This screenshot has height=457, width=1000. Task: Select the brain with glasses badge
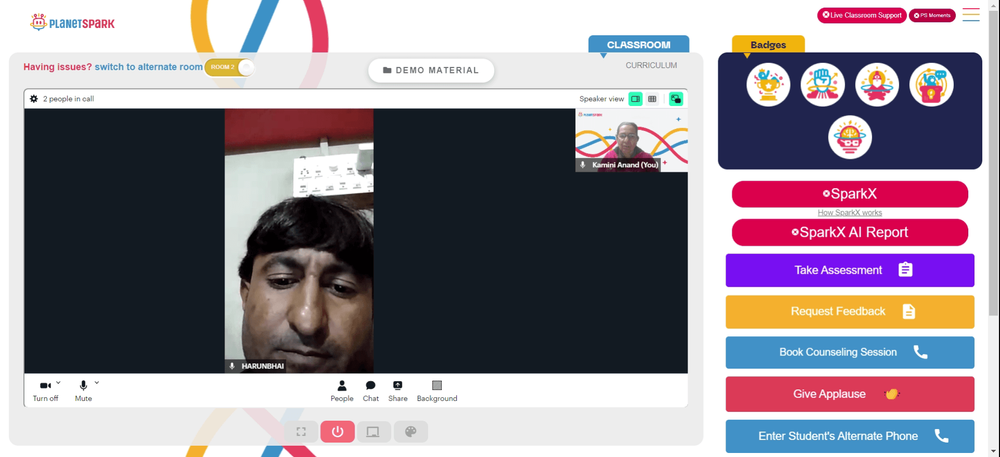click(x=850, y=137)
